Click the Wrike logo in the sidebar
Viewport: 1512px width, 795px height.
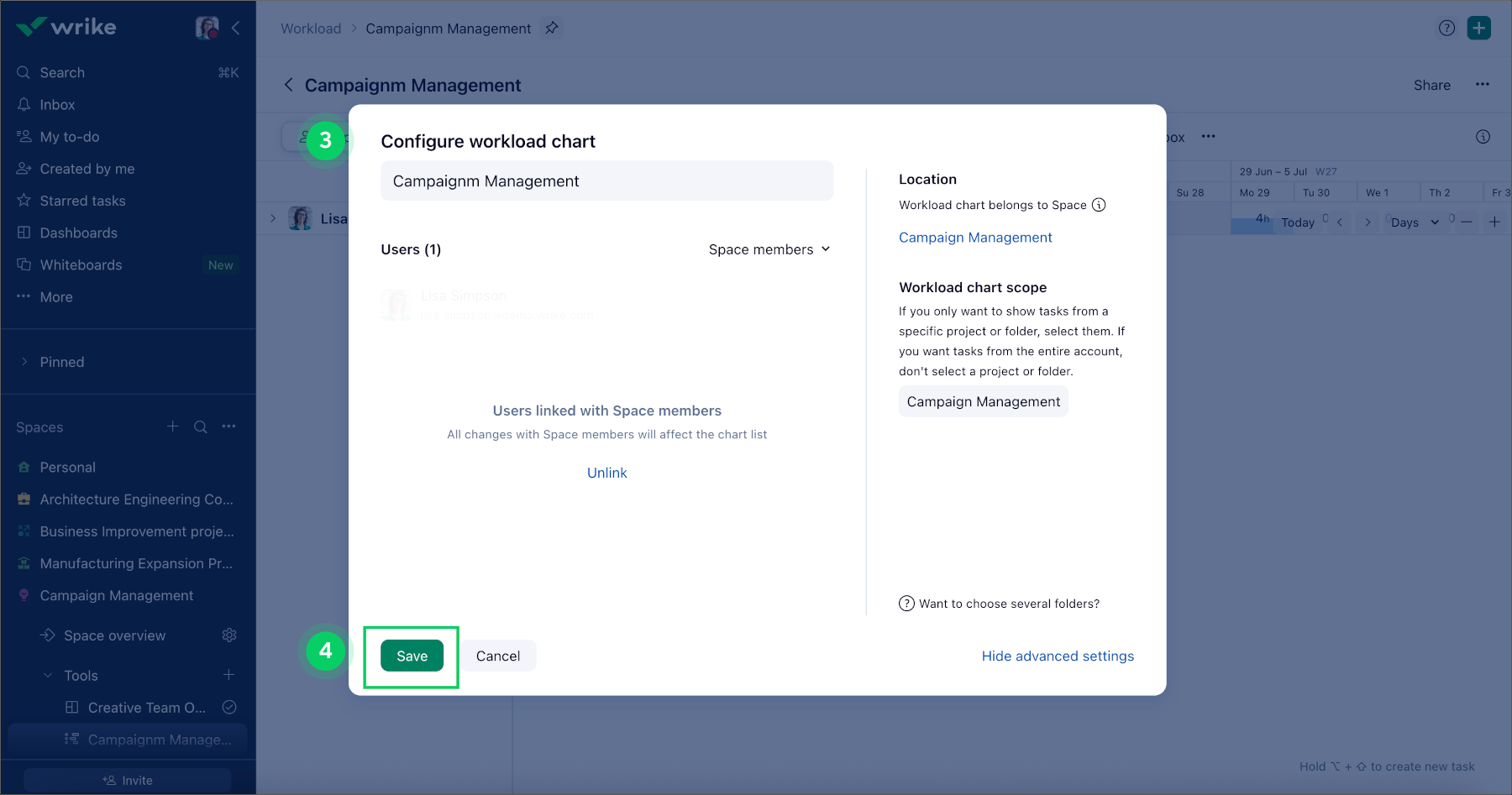[x=66, y=27]
